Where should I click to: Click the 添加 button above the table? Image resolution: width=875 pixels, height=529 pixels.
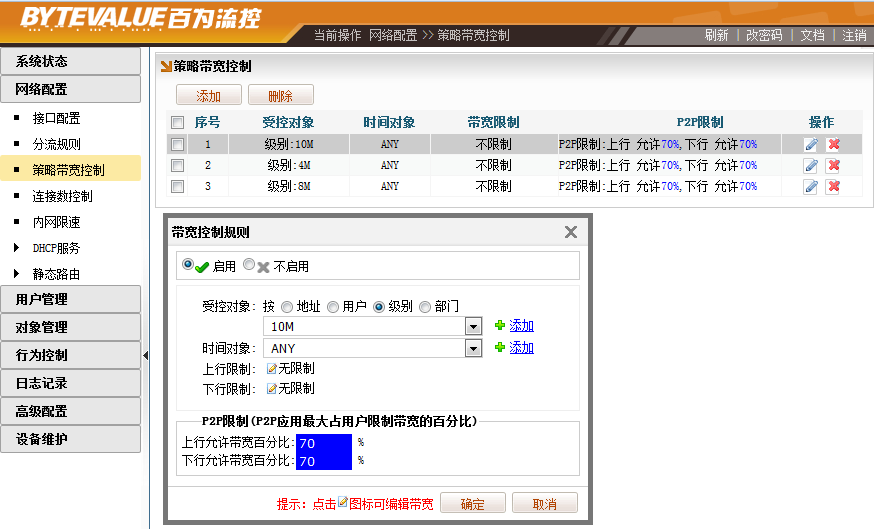pos(208,96)
